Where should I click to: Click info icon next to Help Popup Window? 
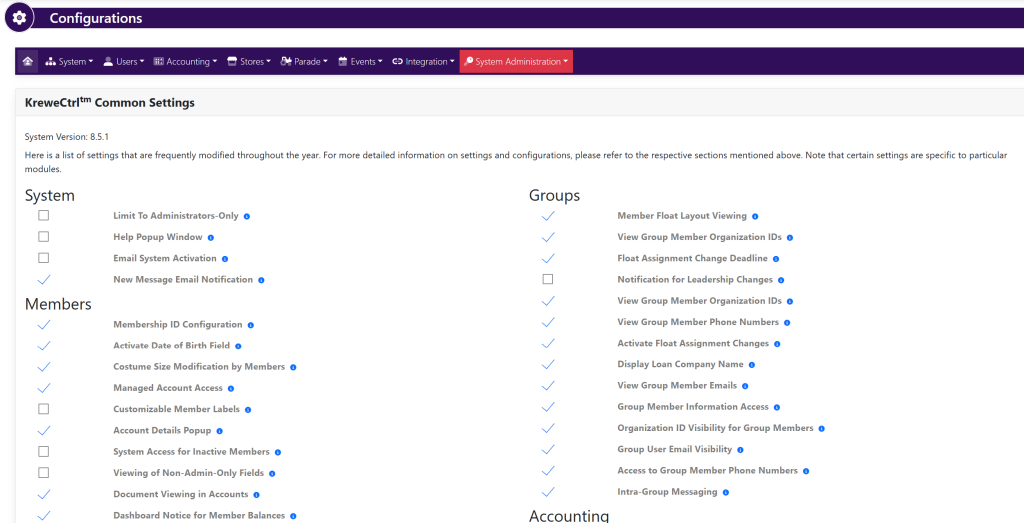coord(211,238)
